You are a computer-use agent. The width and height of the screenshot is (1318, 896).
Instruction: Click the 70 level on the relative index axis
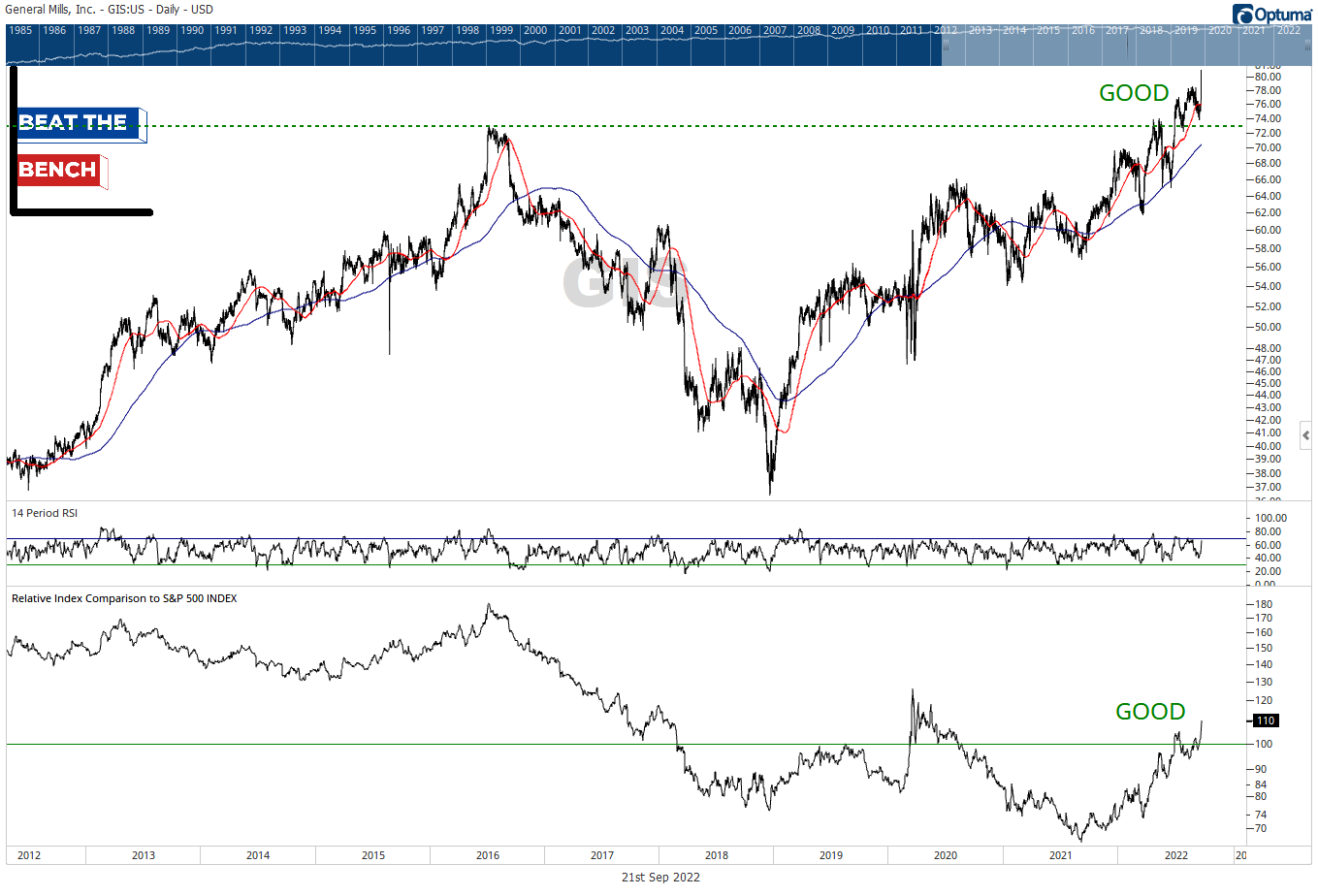1261,828
